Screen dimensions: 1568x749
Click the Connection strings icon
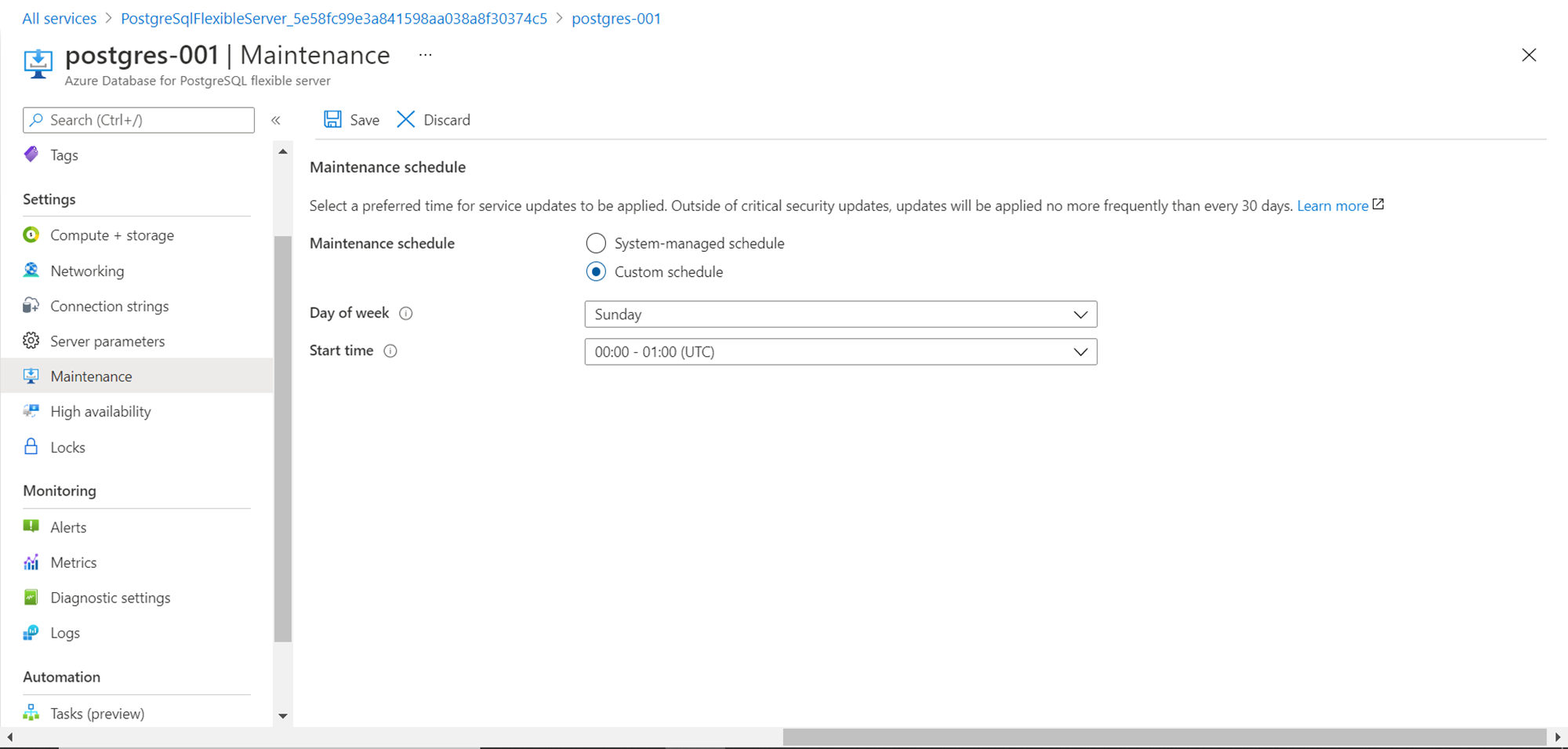[31, 305]
